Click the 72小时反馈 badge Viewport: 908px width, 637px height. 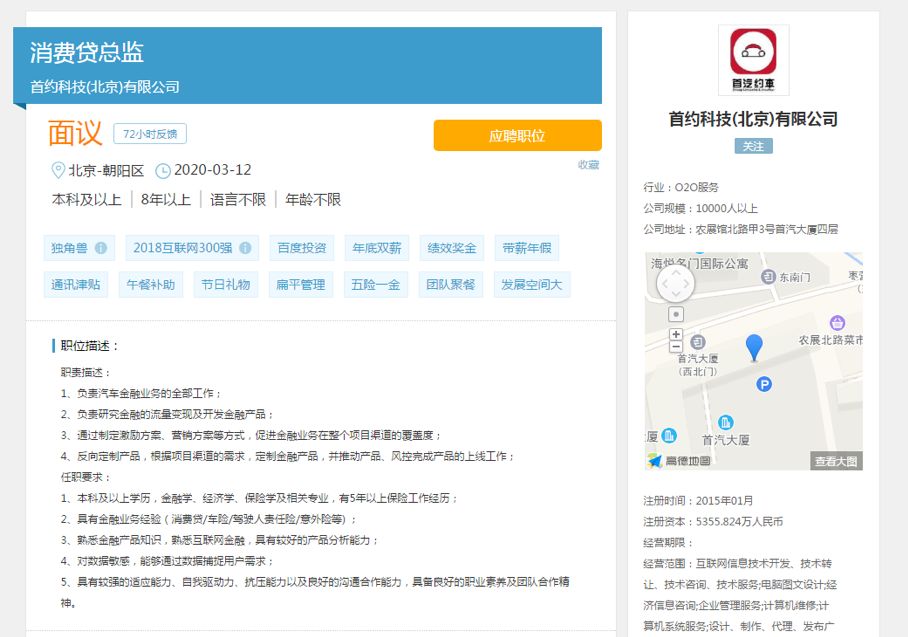[x=149, y=133]
